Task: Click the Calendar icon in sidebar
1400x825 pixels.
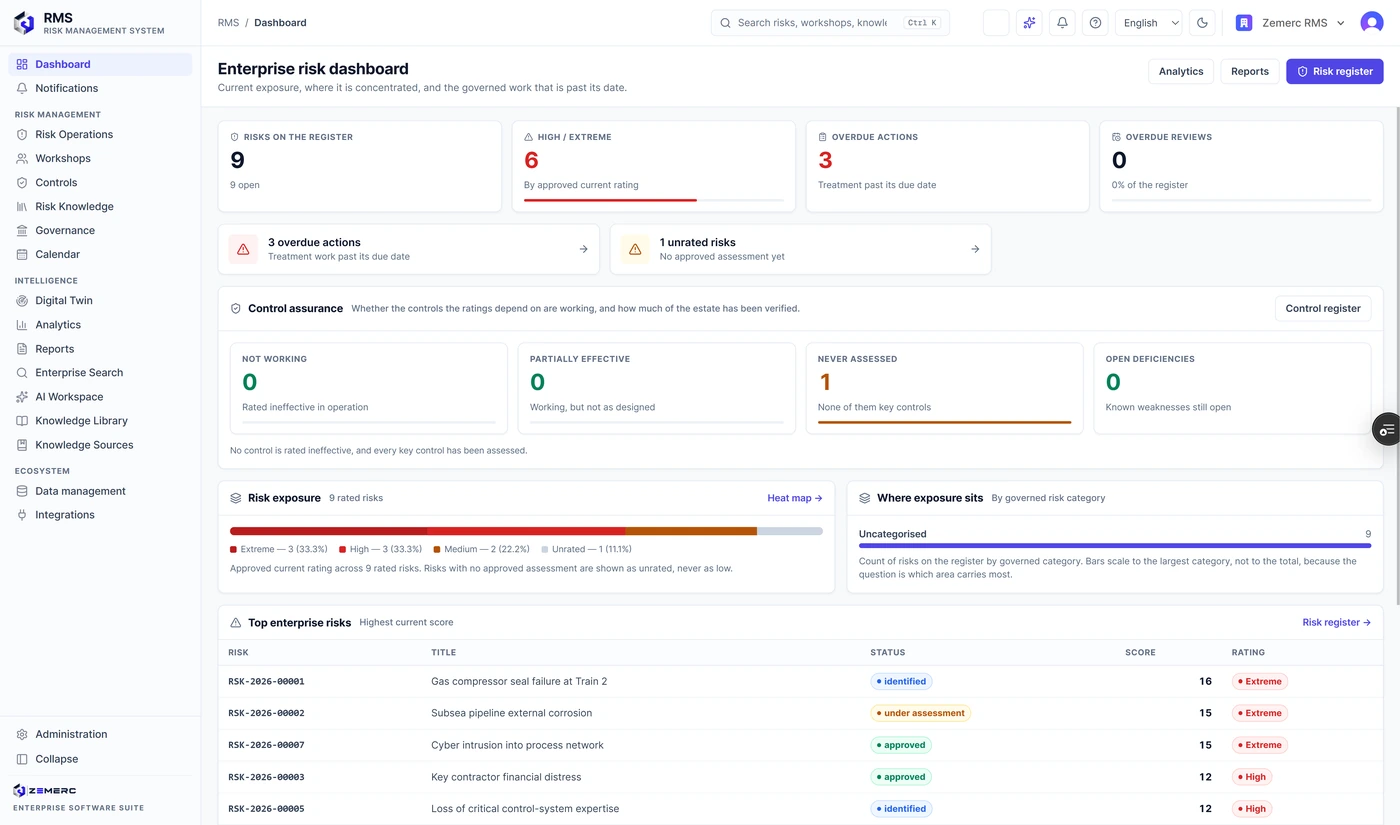Action: click(22, 255)
